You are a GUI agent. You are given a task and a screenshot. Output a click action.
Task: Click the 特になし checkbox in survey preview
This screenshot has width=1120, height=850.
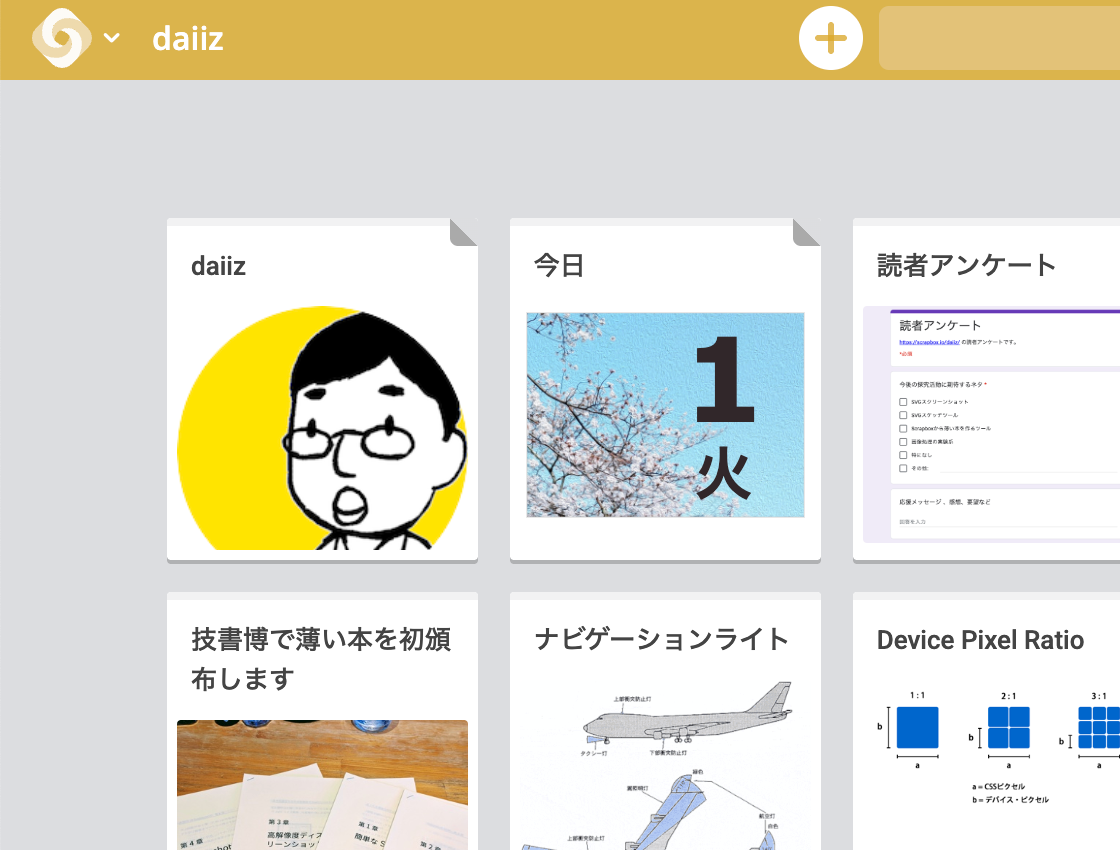click(x=903, y=455)
